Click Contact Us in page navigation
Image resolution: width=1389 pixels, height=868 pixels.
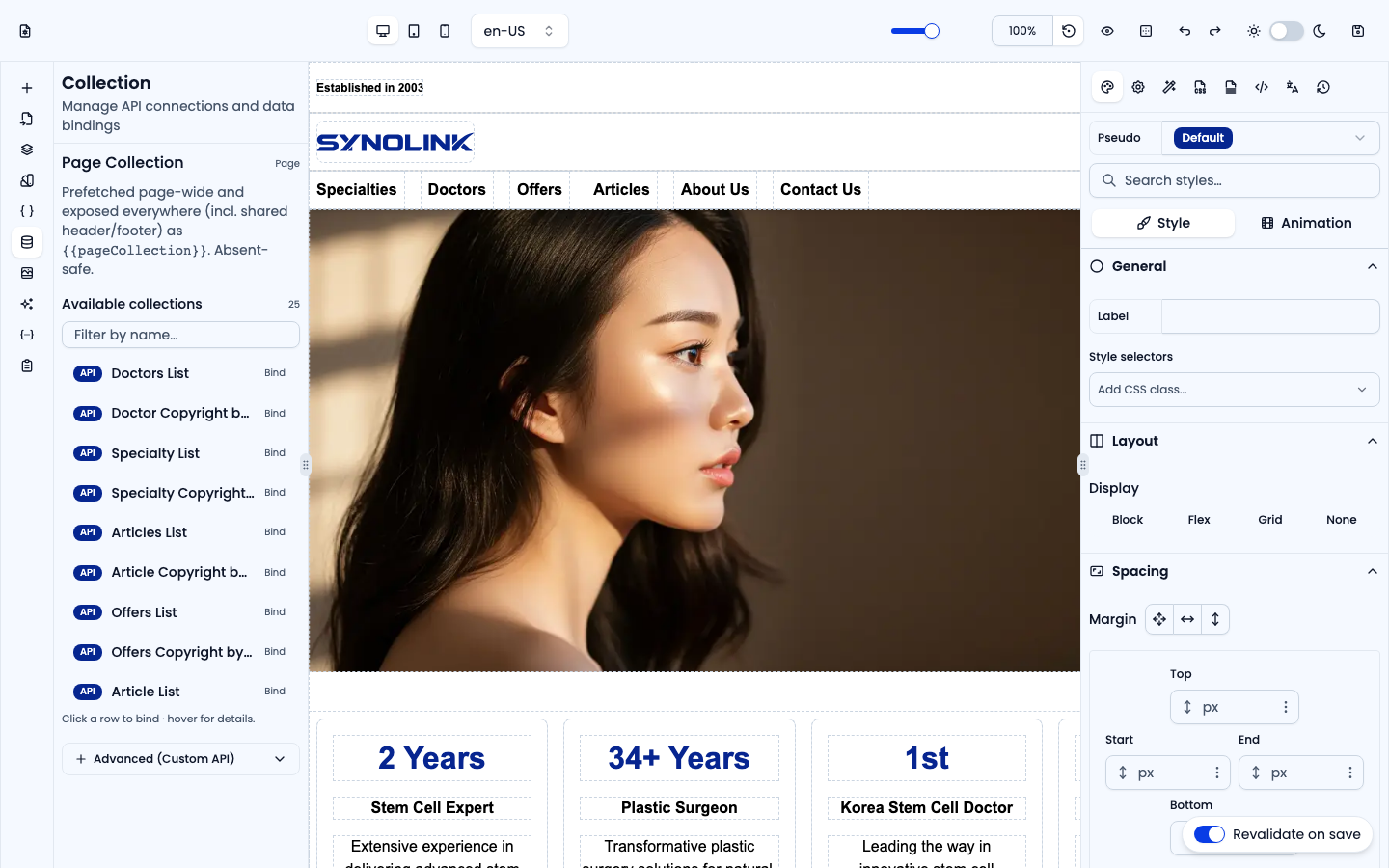click(821, 190)
